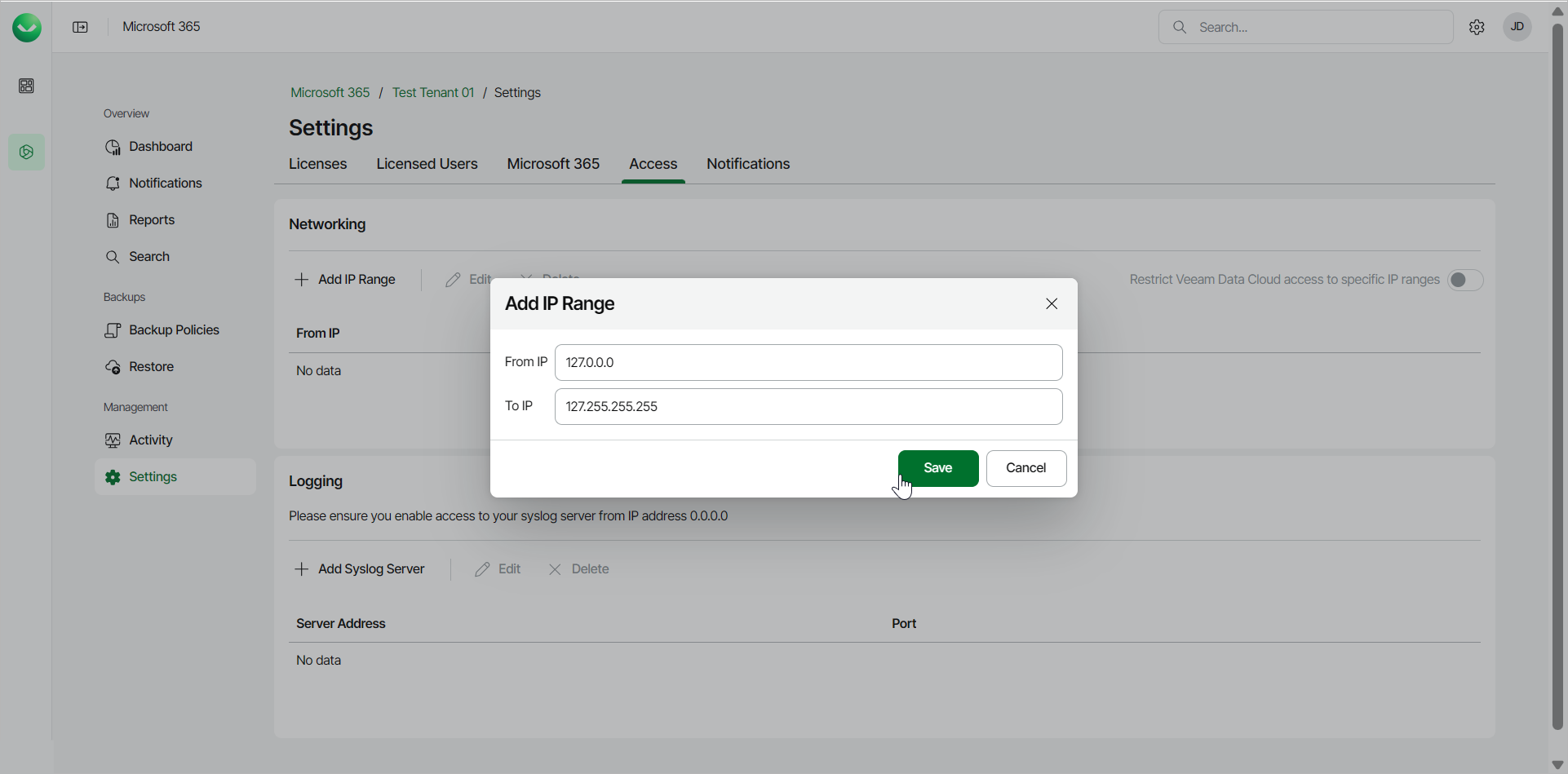
Task: Go to Restore page
Action: [x=151, y=367]
